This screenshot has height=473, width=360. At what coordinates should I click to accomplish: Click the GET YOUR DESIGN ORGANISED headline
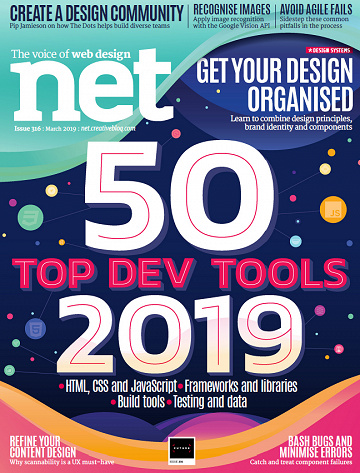(274, 85)
